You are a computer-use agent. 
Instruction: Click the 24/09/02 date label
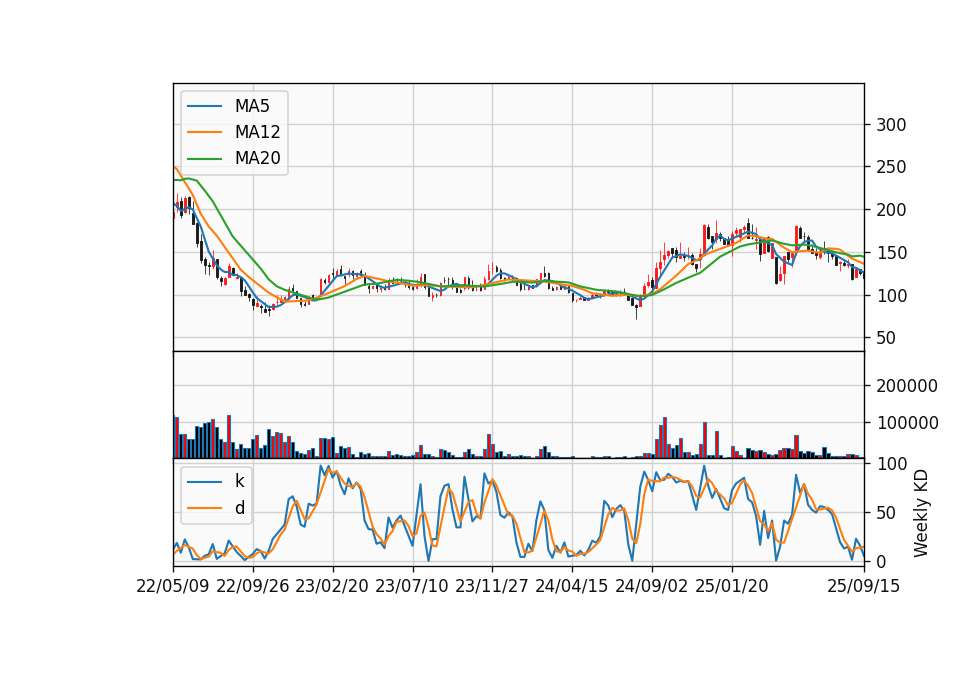651,587
